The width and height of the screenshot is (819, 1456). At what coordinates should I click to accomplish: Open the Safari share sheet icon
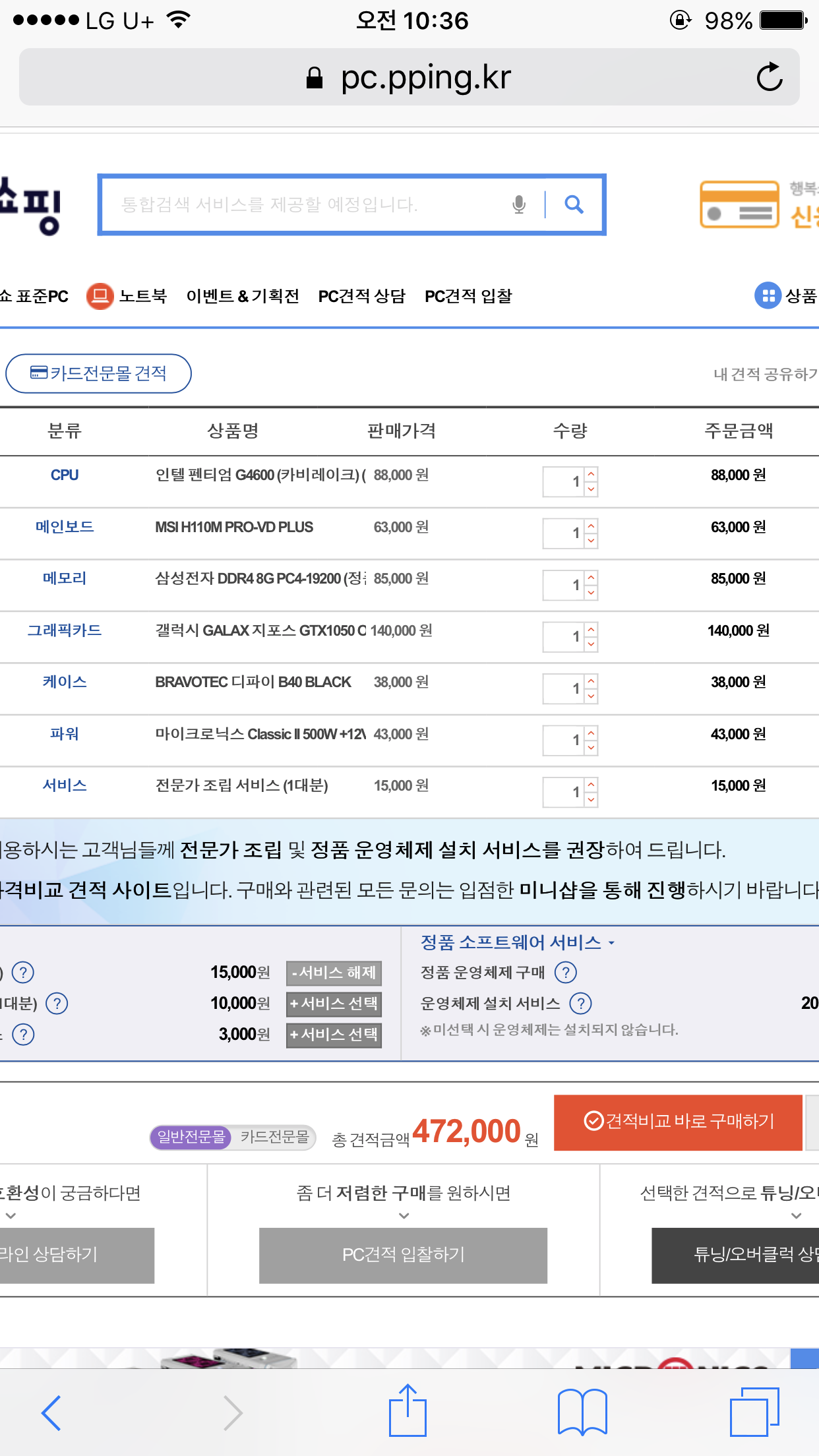click(408, 1410)
